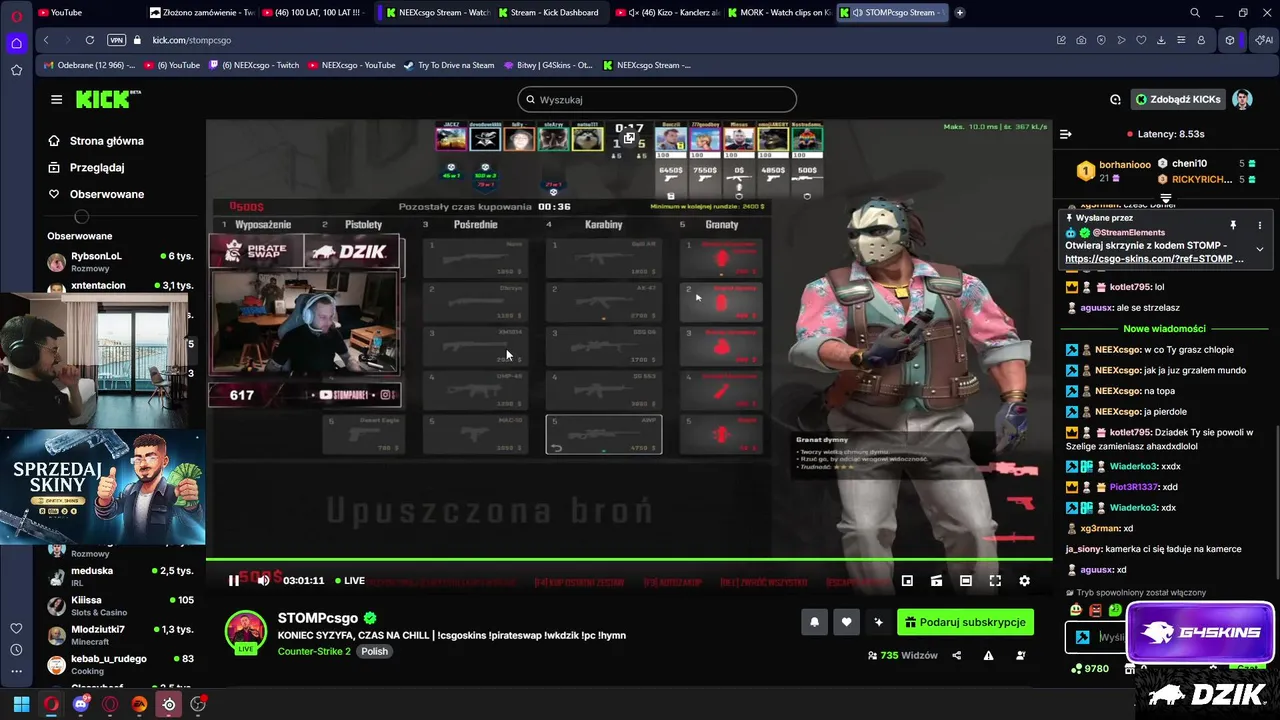The height and width of the screenshot is (720, 1280).
Task: Open Opera sidebar home icon
Action: click(16, 43)
